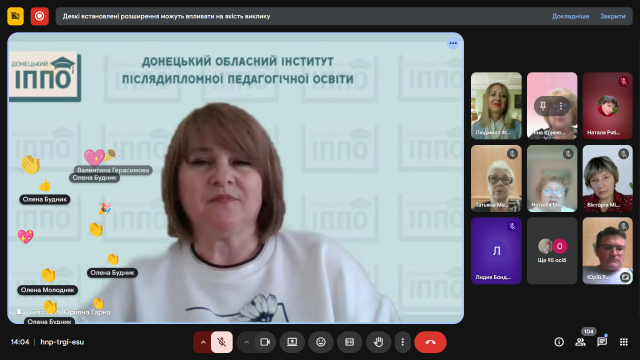Select Лидия Бонд... purple participant tile

496,251
